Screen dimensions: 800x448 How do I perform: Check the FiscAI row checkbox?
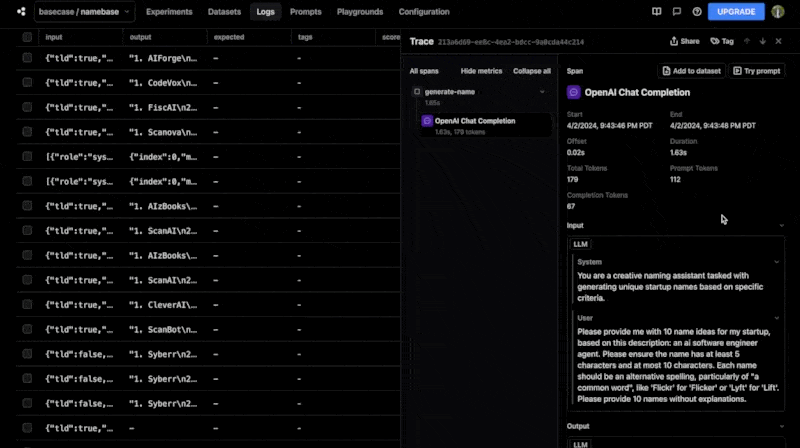point(27,107)
